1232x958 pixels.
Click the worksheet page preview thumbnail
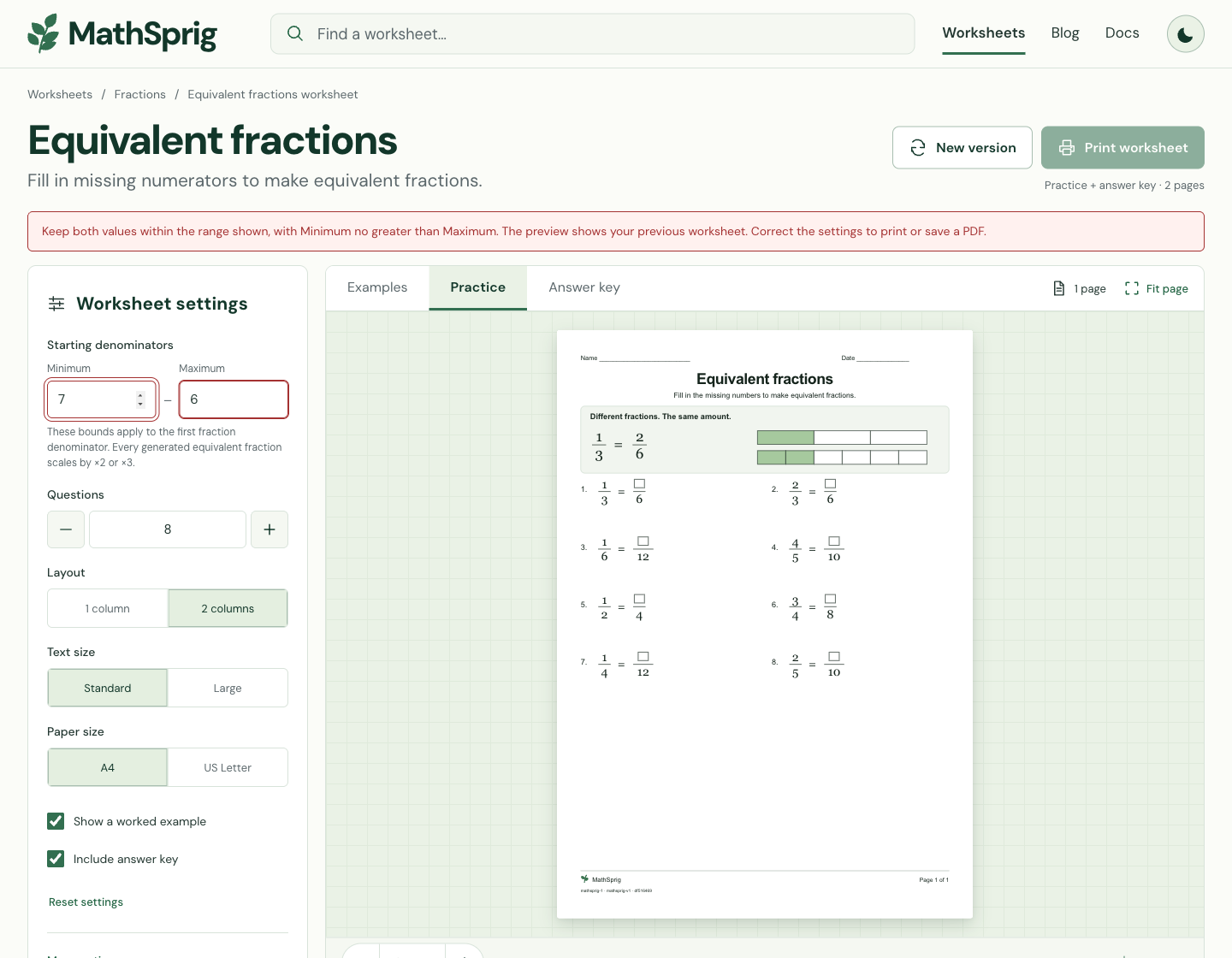765,624
